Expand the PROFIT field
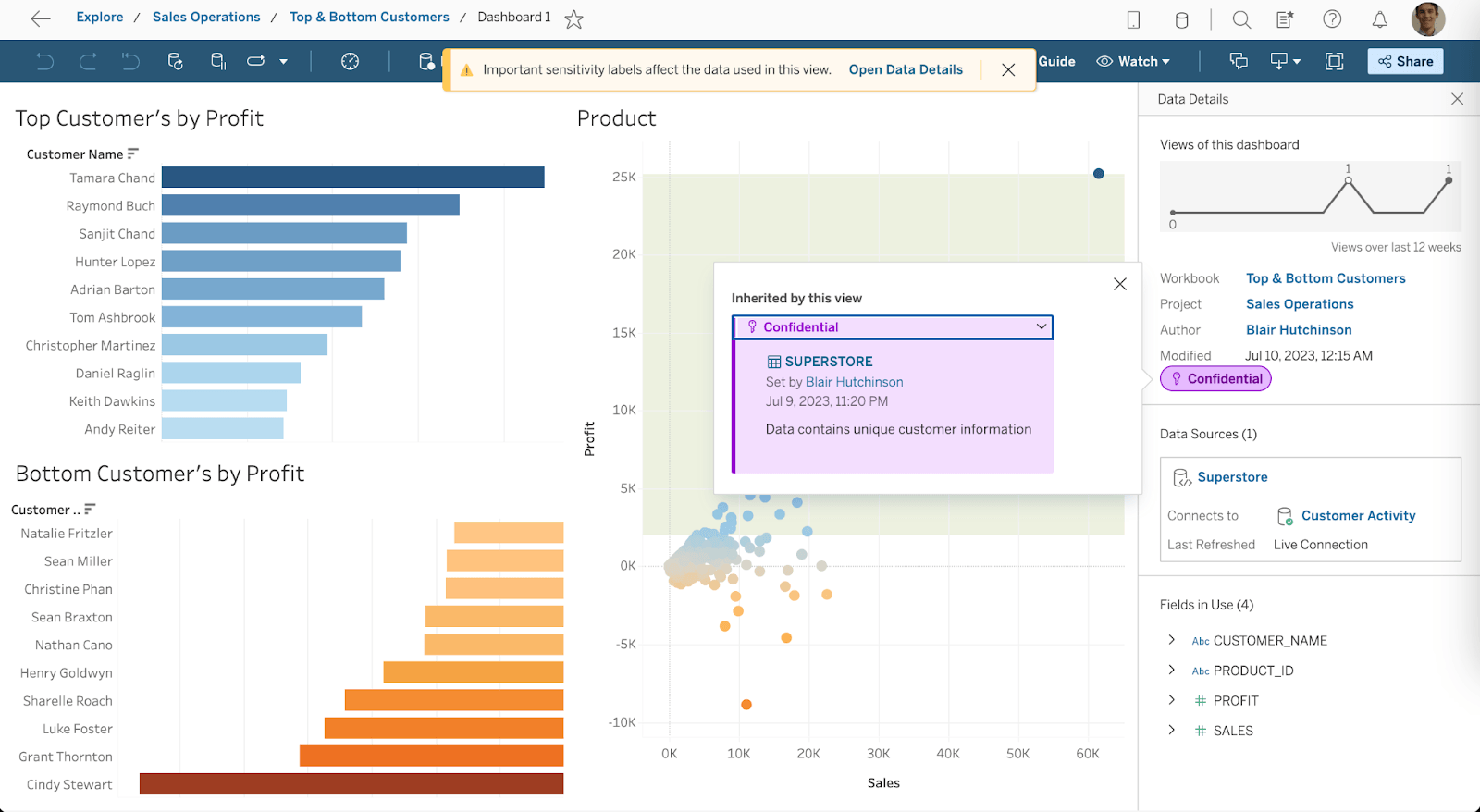 coord(1172,700)
